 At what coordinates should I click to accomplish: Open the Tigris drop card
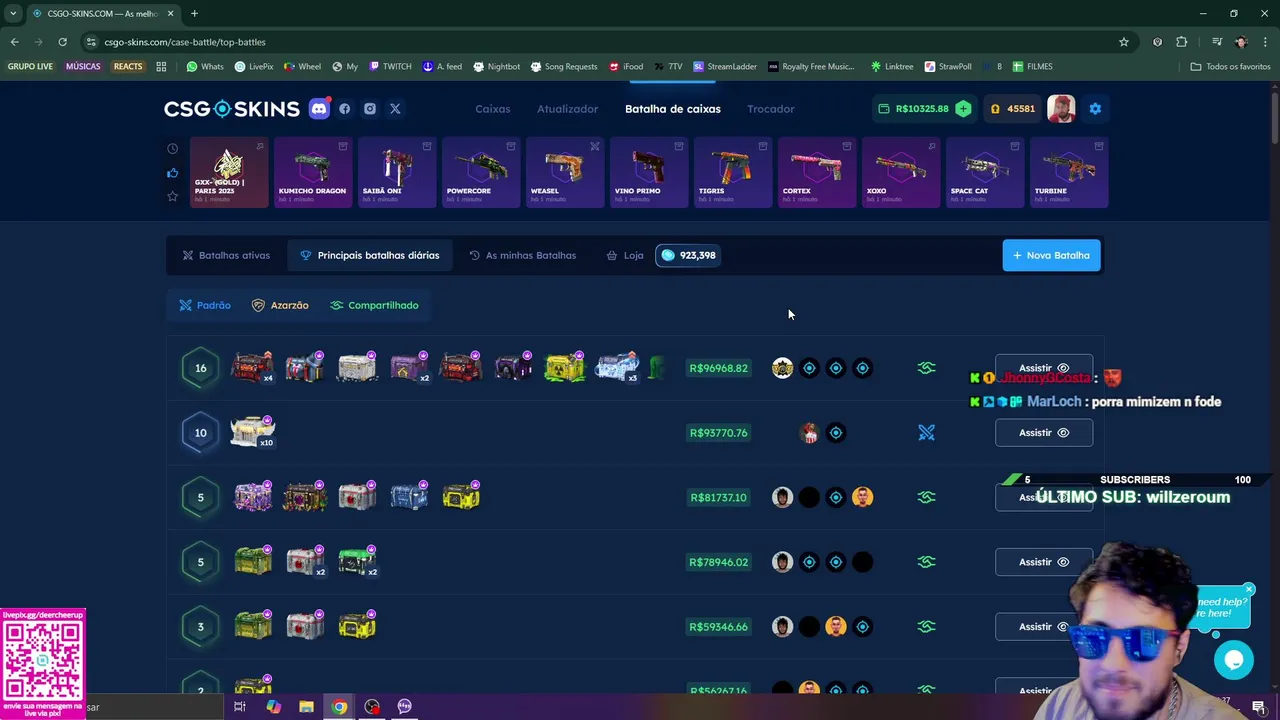coord(732,173)
